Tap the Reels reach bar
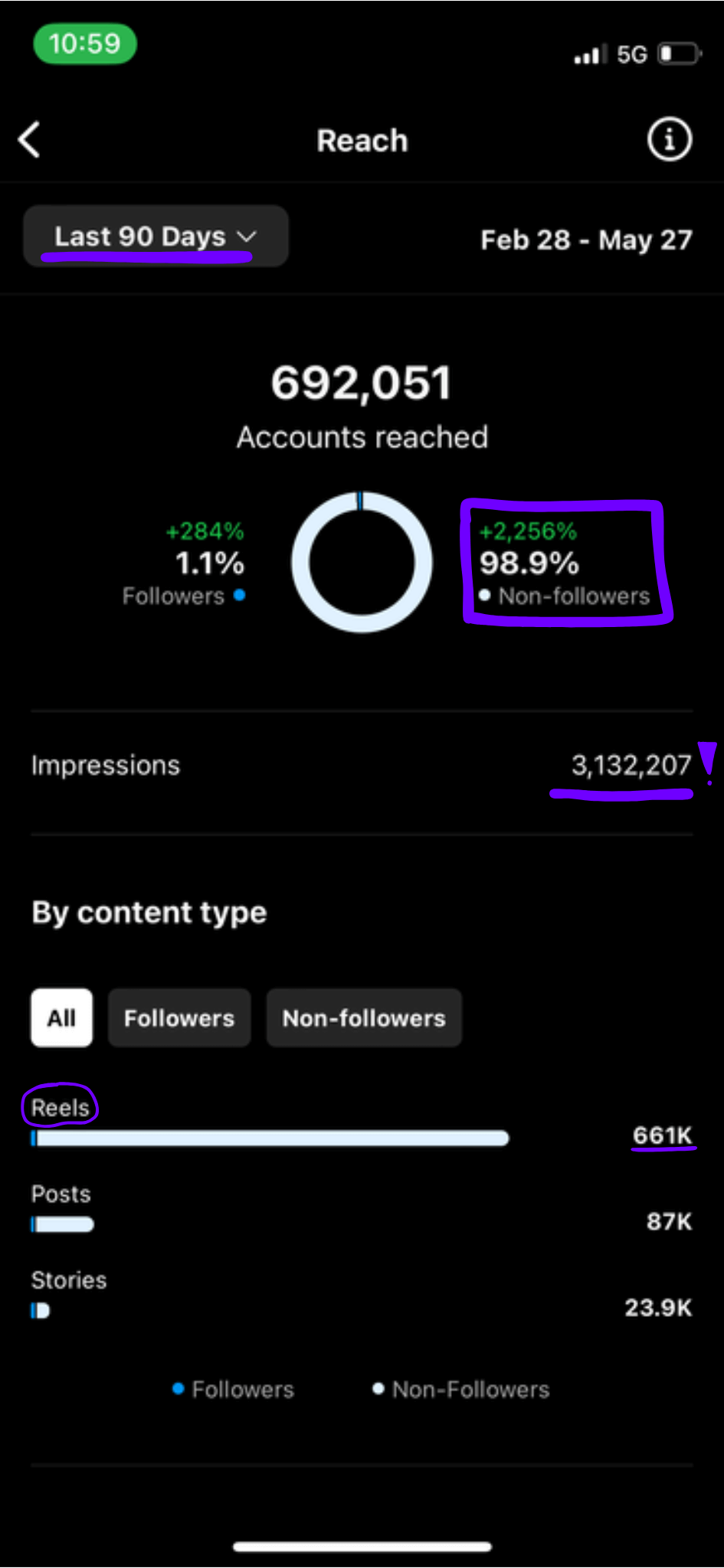724x1568 pixels. click(270, 1138)
